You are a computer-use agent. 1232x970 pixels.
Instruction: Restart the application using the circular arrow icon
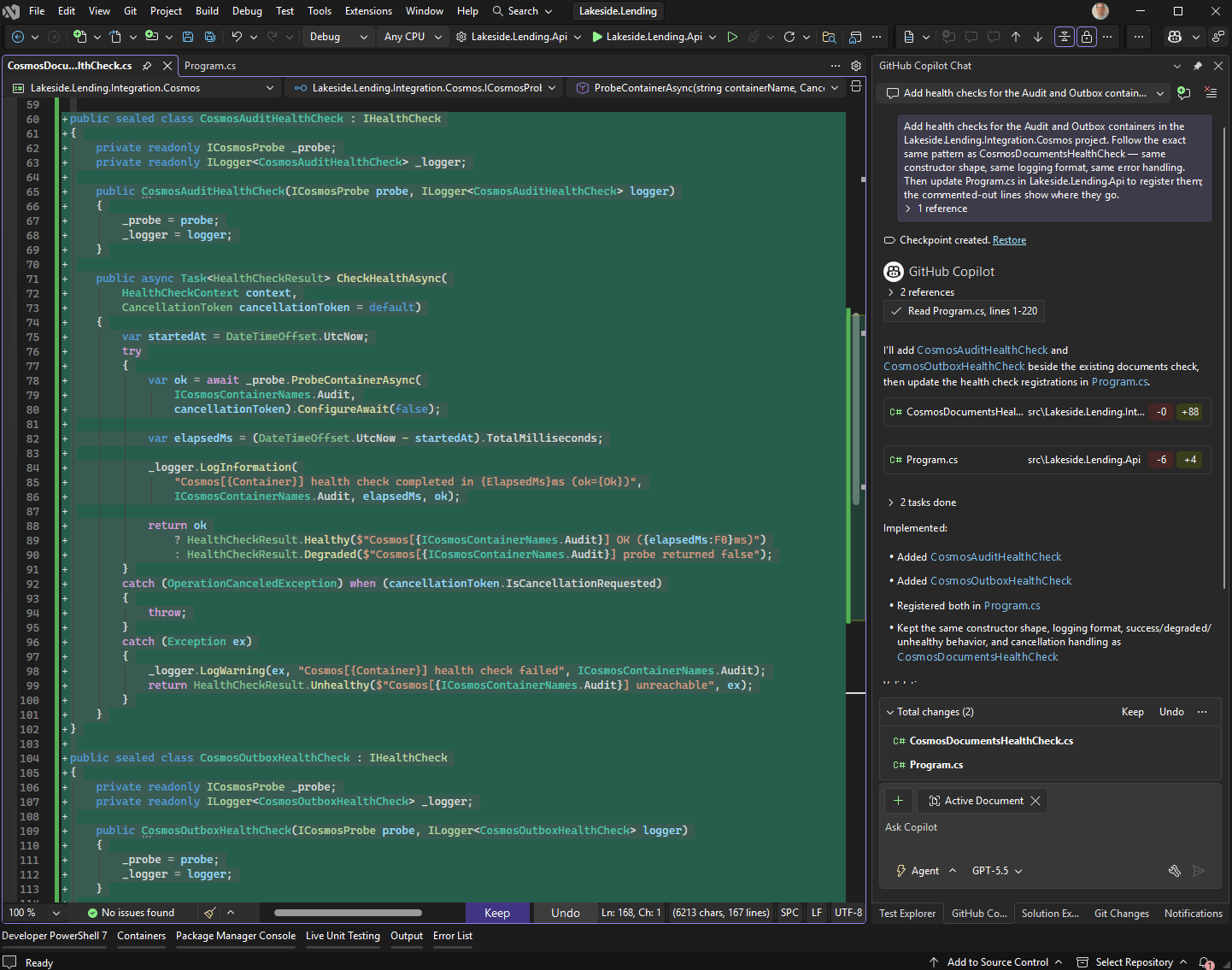(x=789, y=37)
